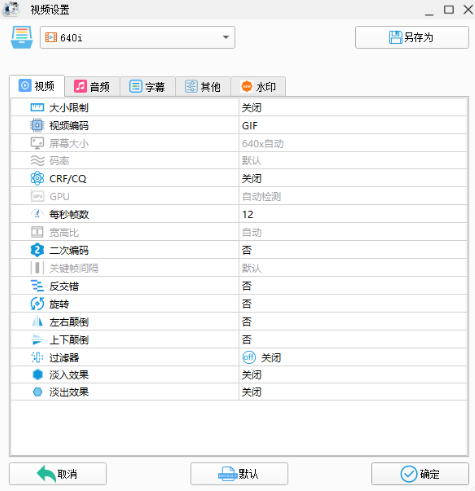Image resolution: width=475 pixels, height=491 pixels.
Task: Click the rotate icon
Action: point(37,304)
